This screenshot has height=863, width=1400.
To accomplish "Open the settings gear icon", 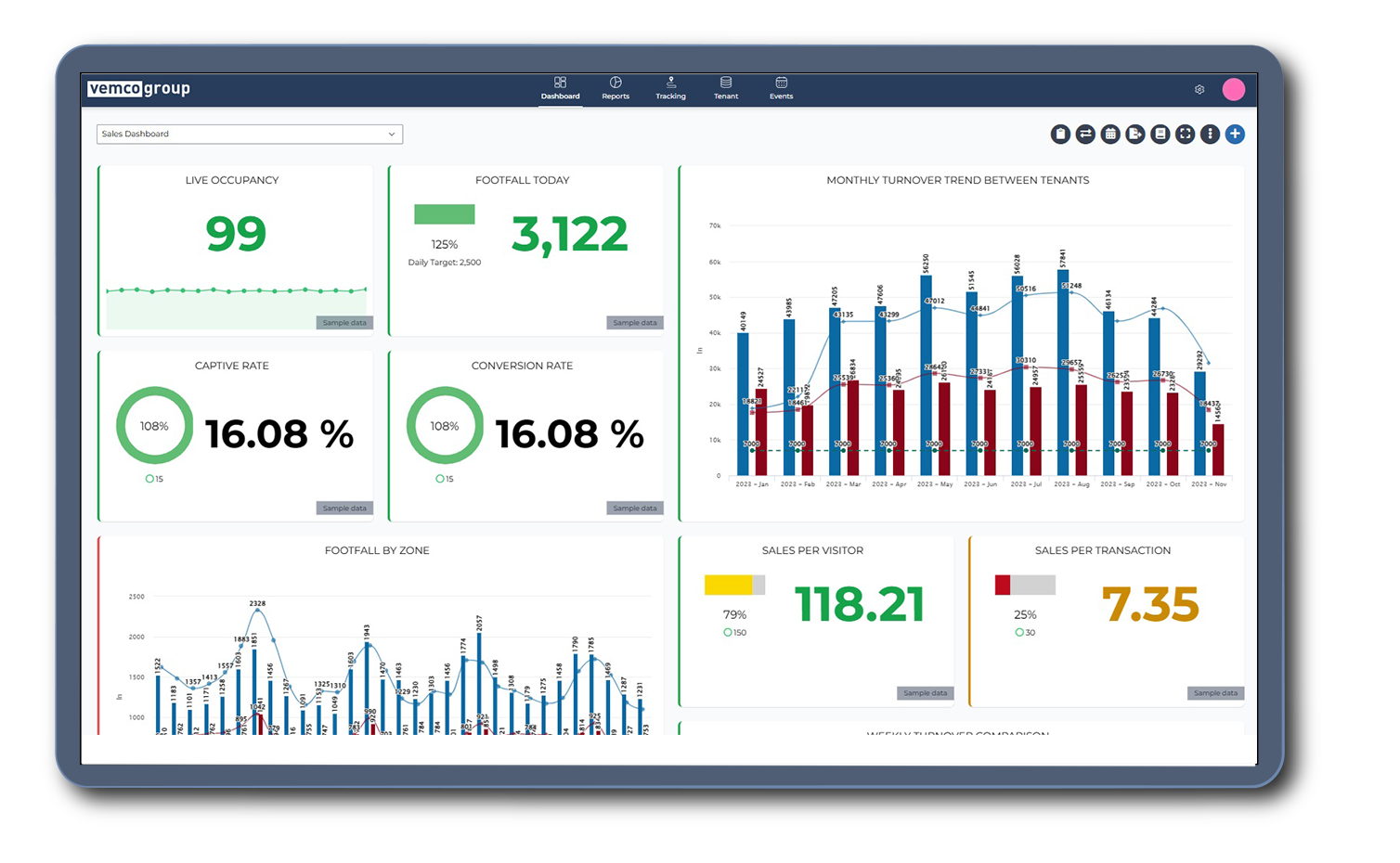I will tap(1199, 89).
